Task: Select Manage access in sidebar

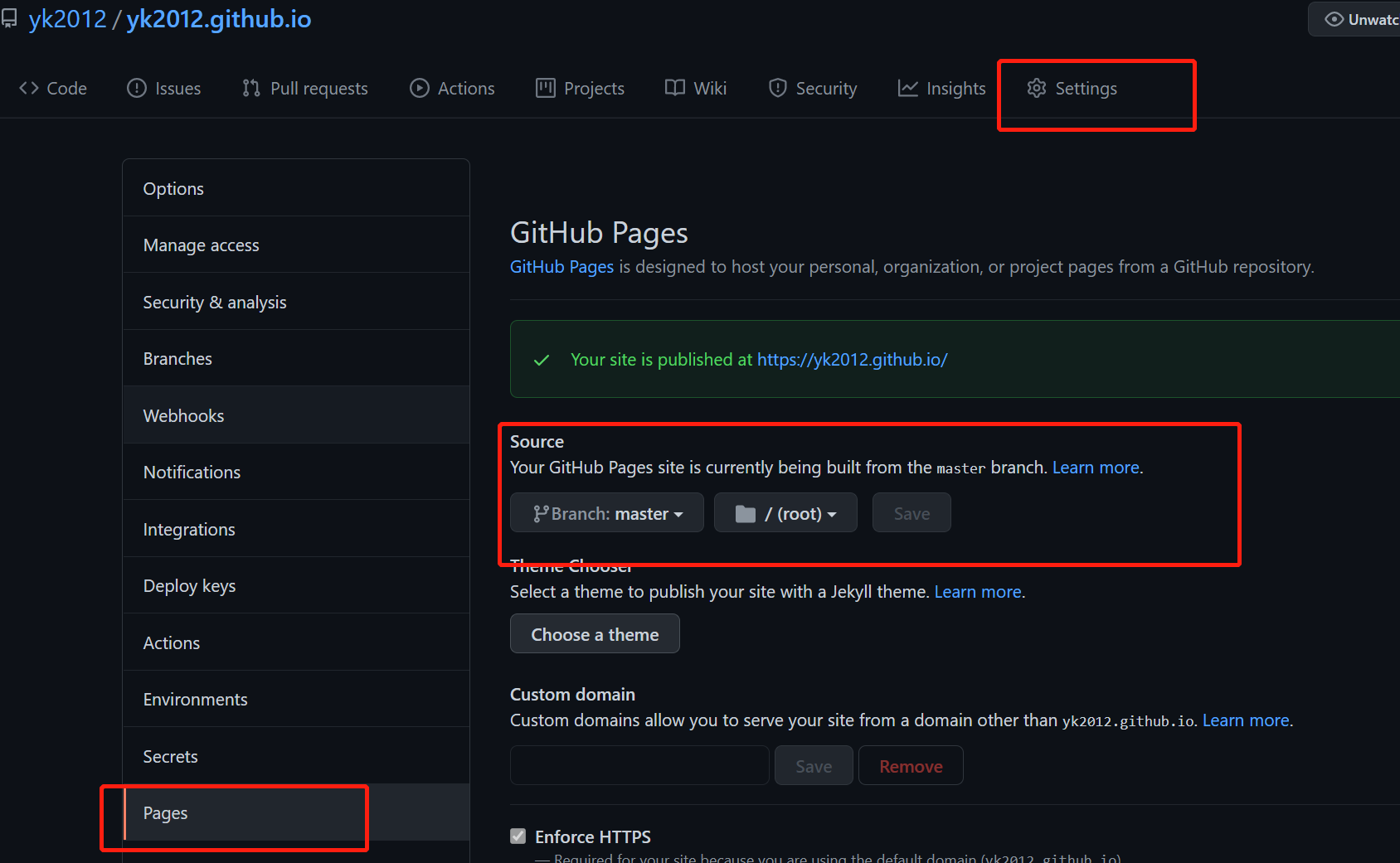Action: click(x=296, y=245)
